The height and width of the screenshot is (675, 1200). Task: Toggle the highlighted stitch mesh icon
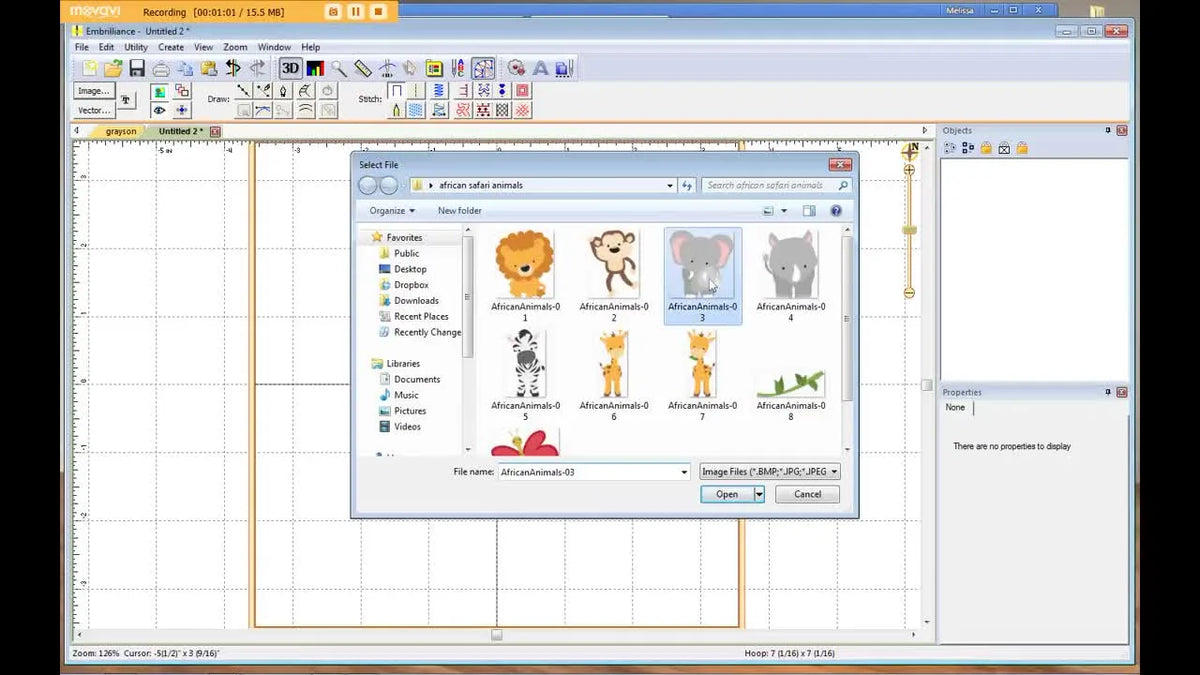click(x=483, y=68)
